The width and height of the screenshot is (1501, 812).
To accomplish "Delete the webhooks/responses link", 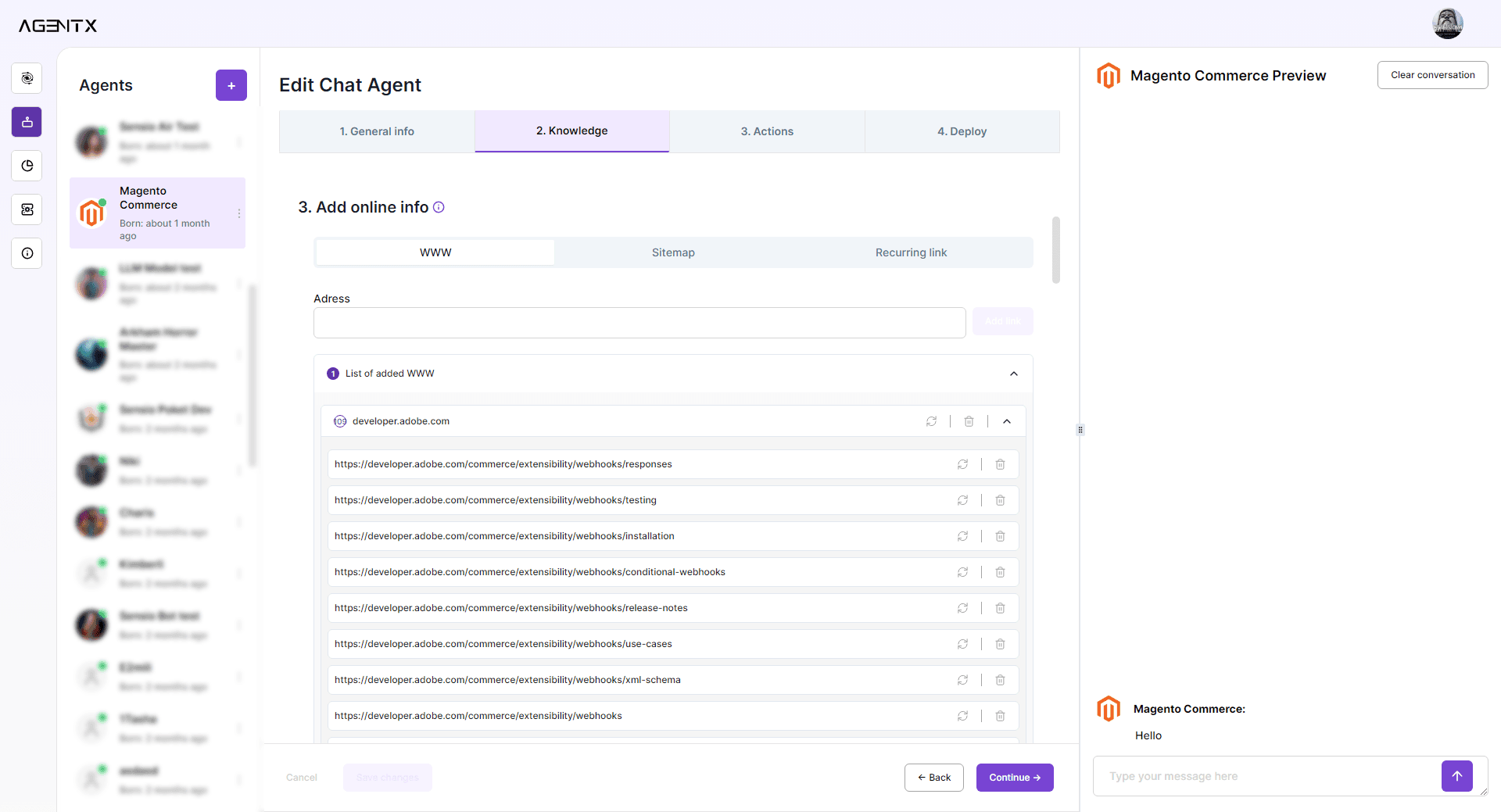I will tap(1000, 464).
